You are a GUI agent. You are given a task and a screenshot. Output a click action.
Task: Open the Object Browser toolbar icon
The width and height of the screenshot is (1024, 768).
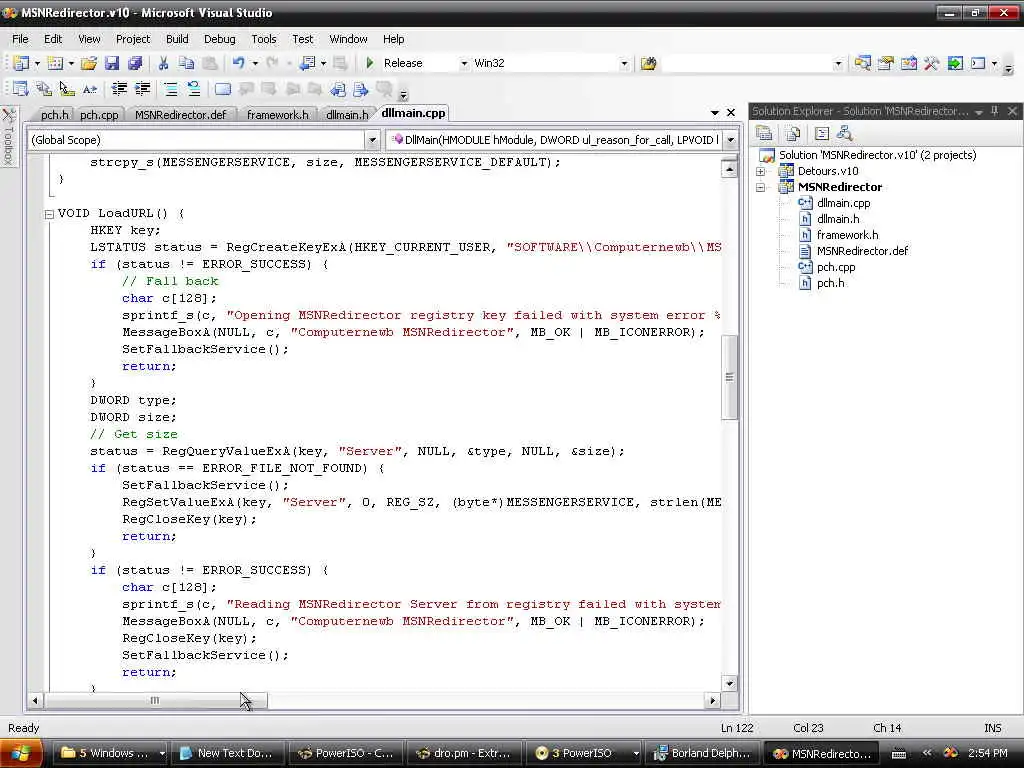[x=909, y=63]
